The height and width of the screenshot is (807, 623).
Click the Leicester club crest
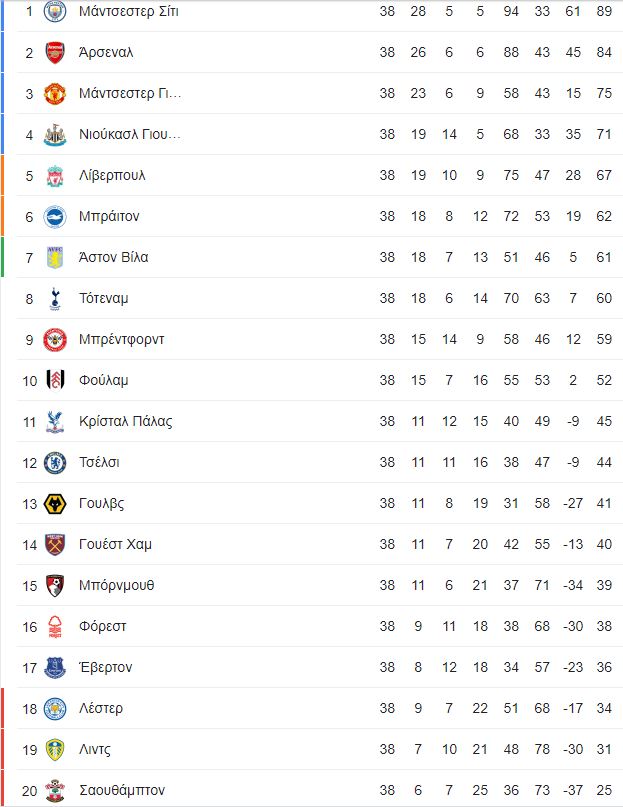point(55,709)
